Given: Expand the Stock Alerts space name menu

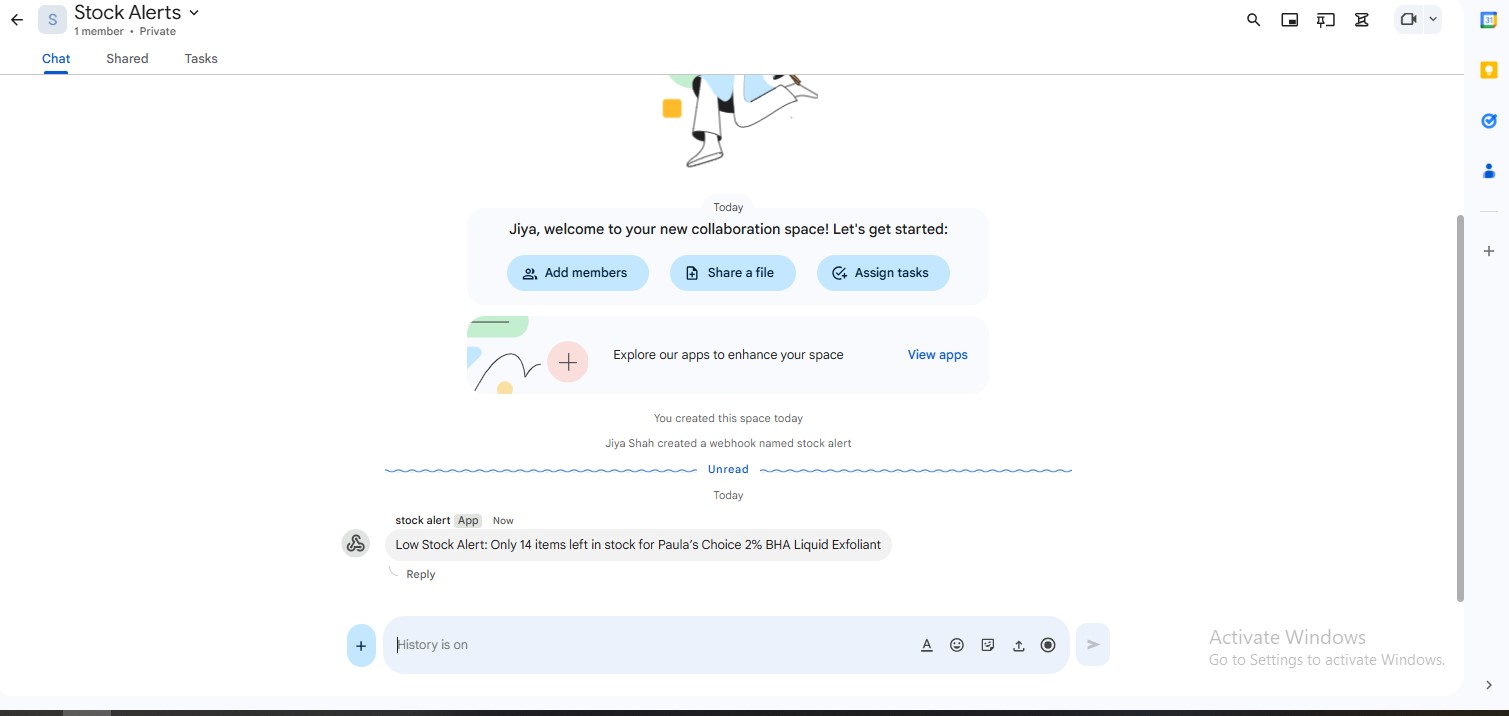Looking at the screenshot, I should pyautogui.click(x=194, y=12).
